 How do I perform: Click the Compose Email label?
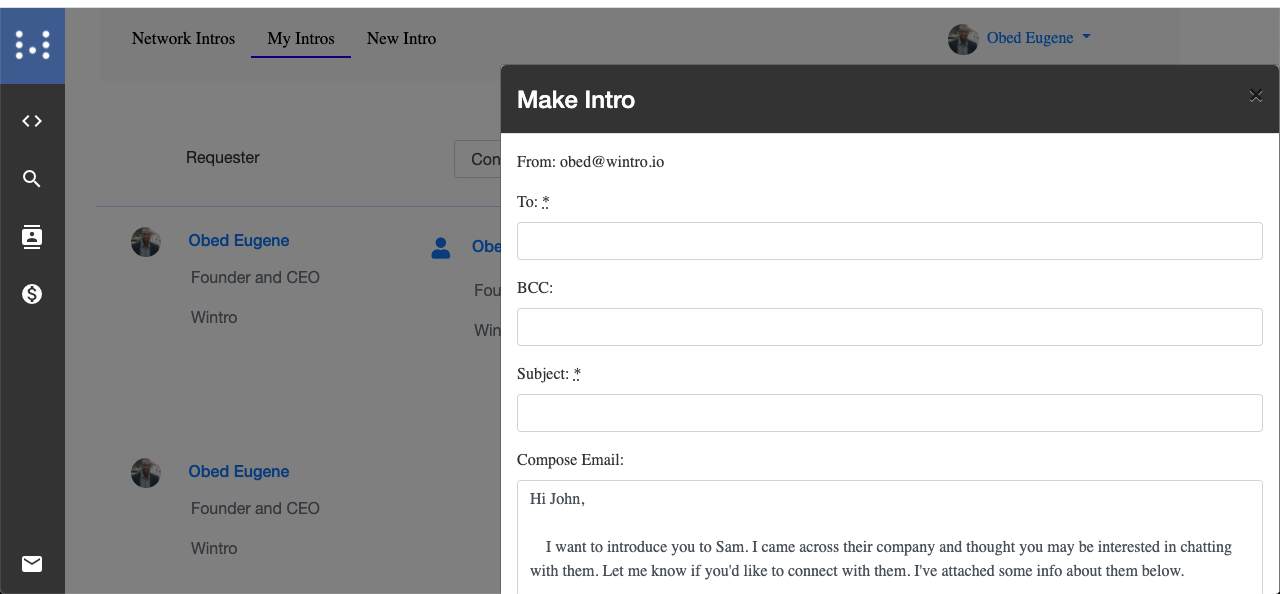[570, 460]
